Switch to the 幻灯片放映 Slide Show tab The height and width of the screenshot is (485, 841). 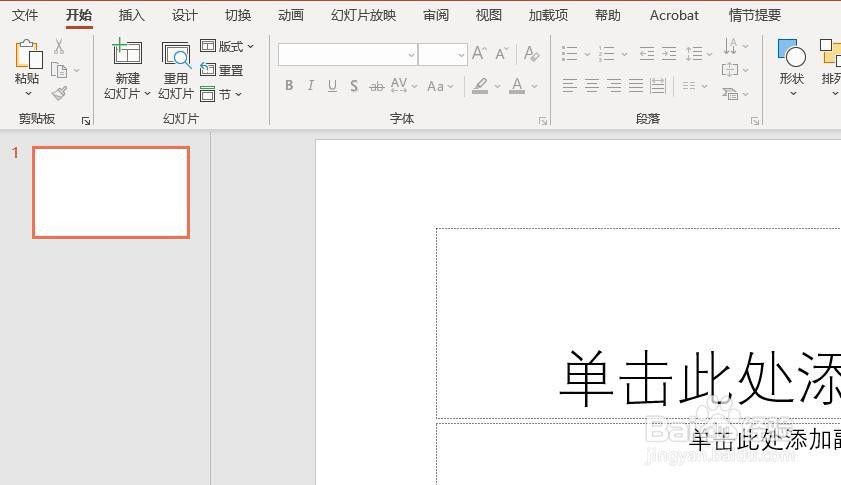pos(363,15)
